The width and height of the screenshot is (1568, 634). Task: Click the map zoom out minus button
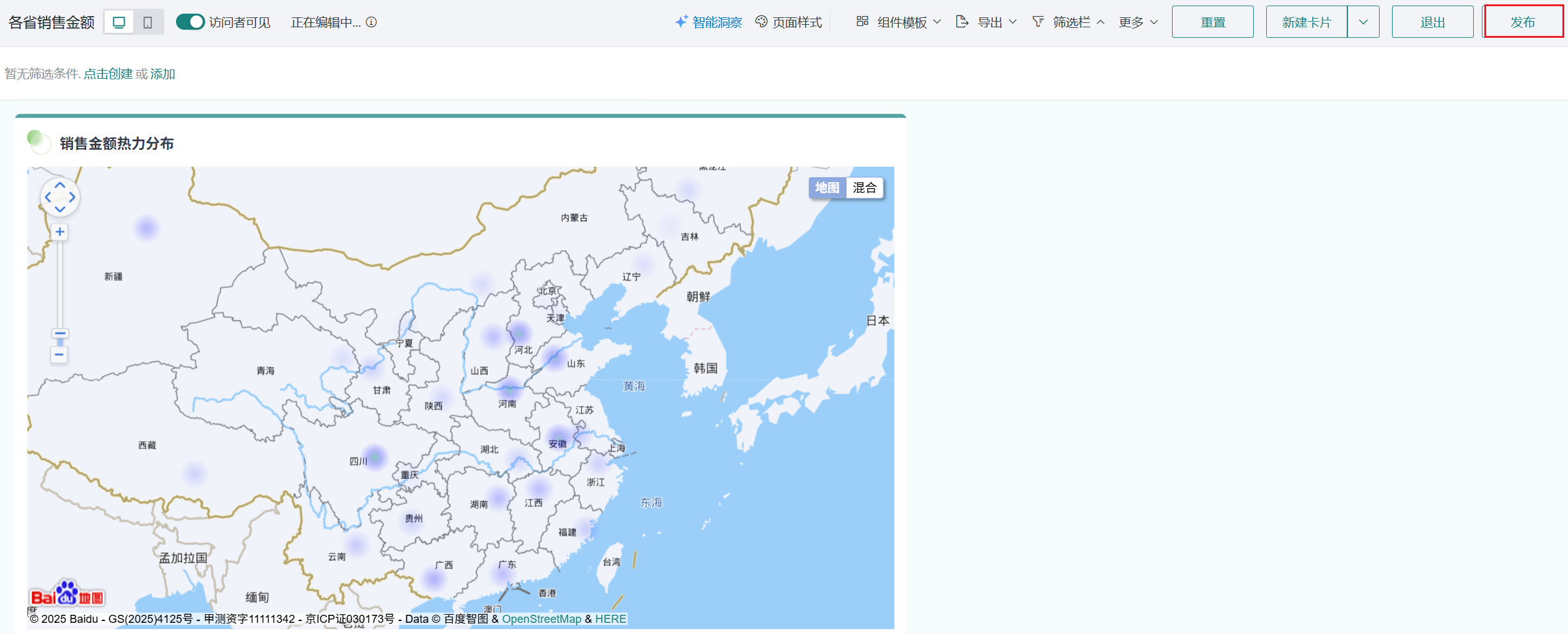(x=59, y=355)
